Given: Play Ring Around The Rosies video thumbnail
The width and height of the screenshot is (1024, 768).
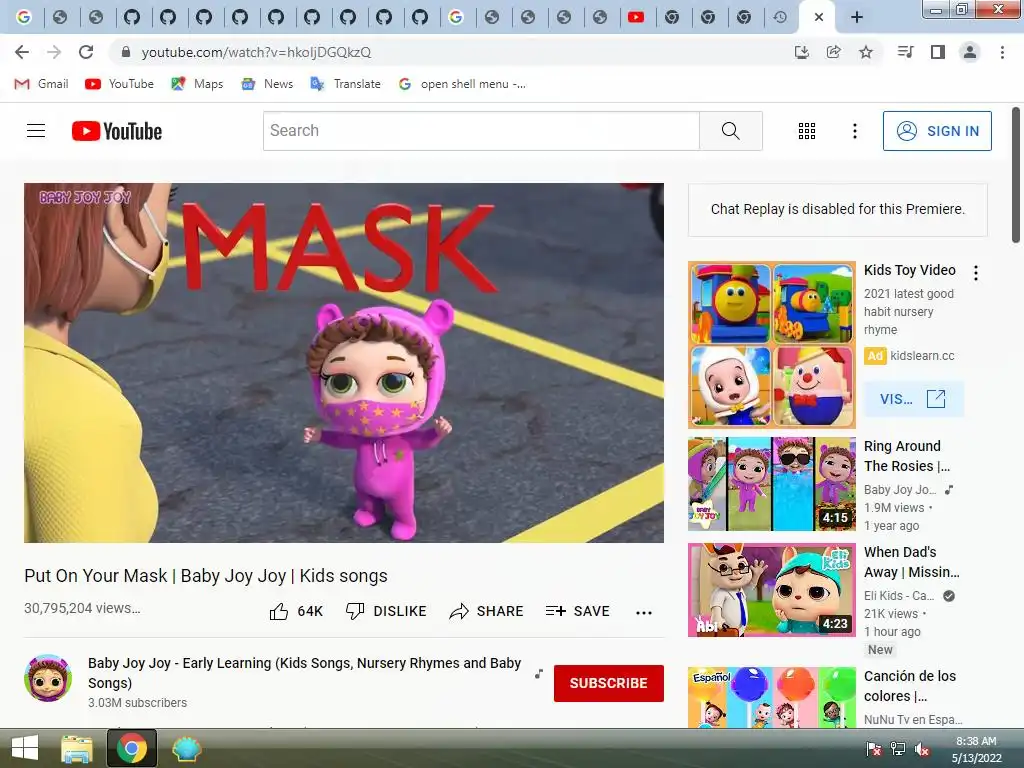Looking at the screenshot, I should tap(771, 484).
